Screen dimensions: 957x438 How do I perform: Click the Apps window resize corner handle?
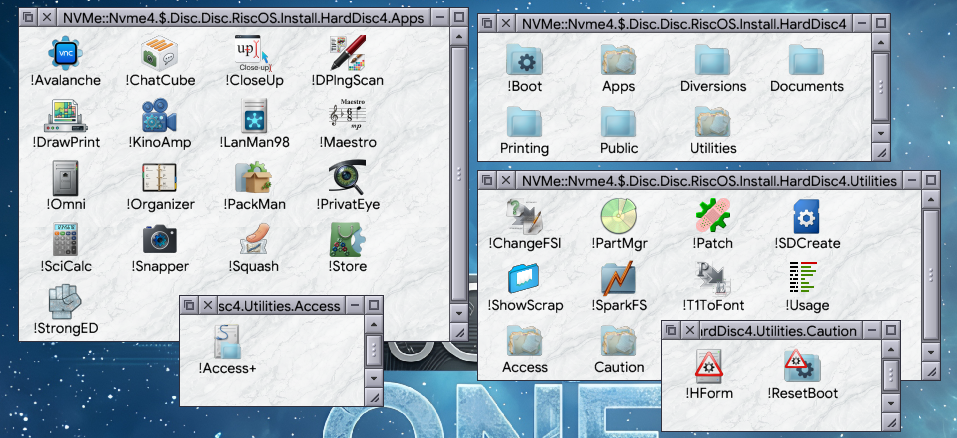(x=459, y=332)
